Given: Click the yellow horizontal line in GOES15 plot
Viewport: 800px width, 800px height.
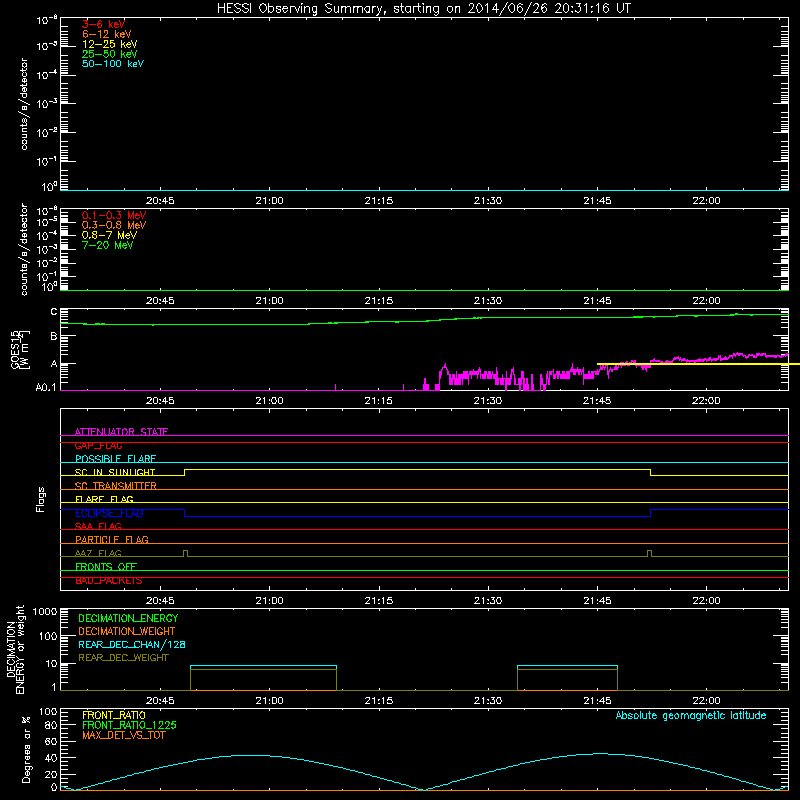Looking at the screenshot, I should [x=698, y=364].
